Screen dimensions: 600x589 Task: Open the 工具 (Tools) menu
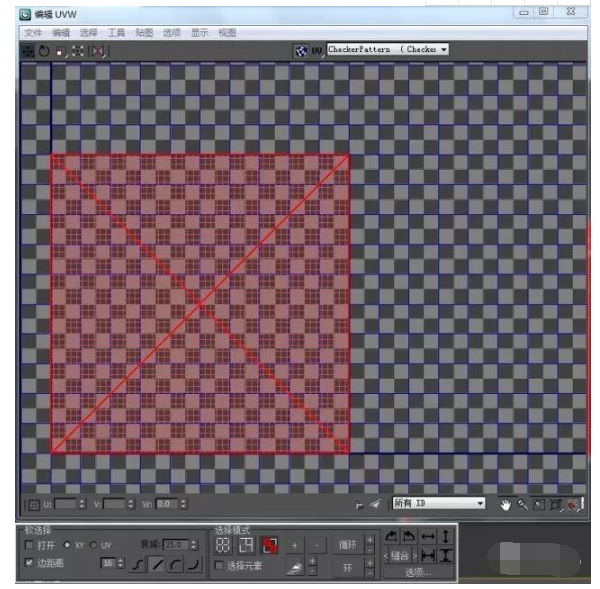116,33
